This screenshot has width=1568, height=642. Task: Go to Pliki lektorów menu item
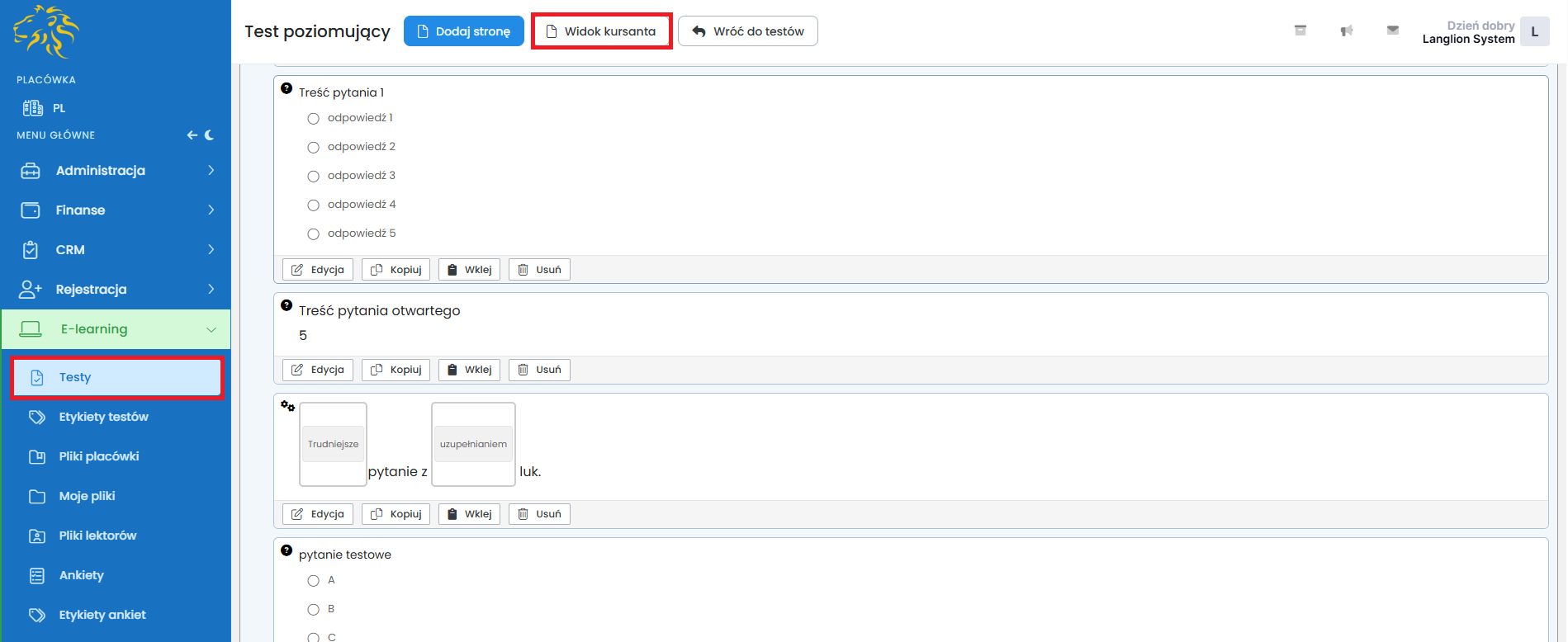click(97, 536)
